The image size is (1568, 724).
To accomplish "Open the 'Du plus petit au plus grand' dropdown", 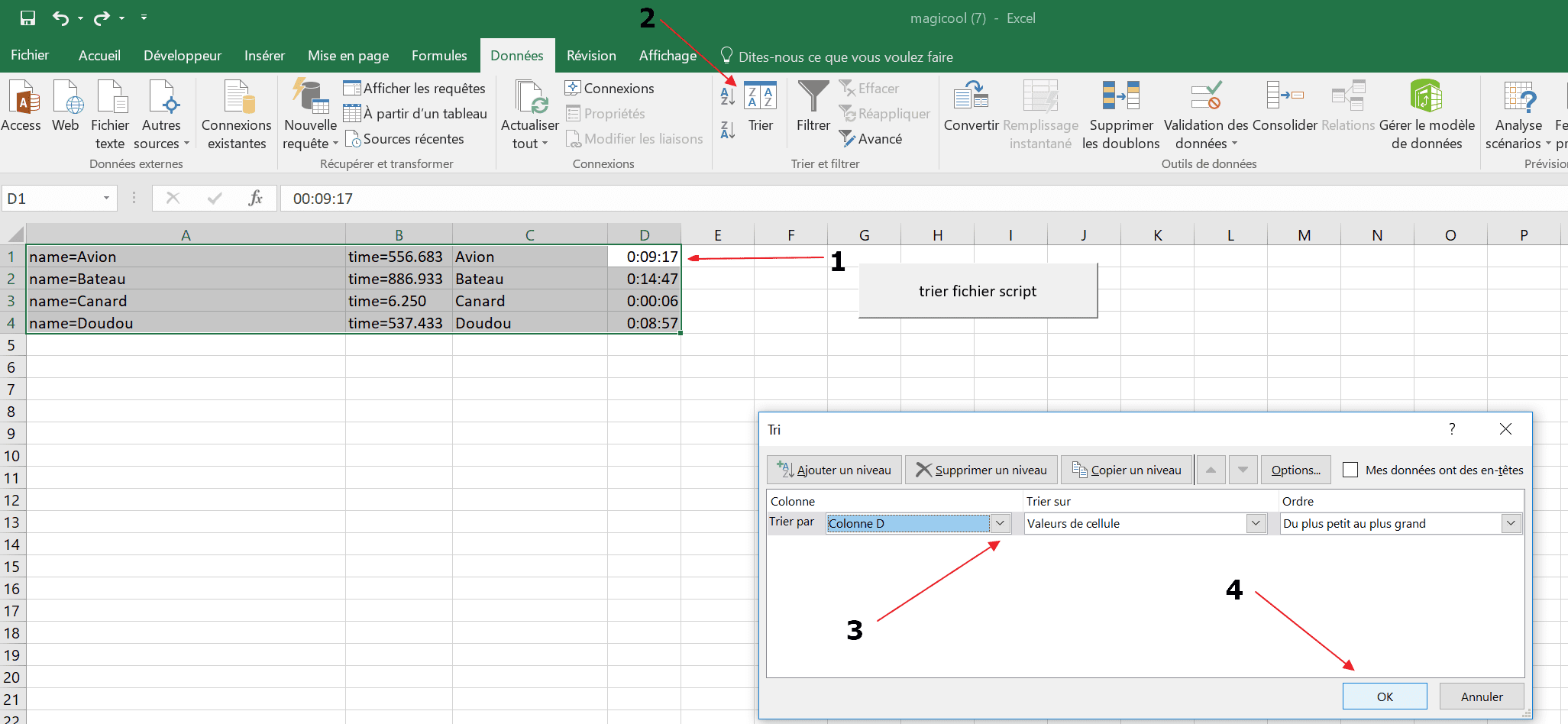I will pyautogui.click(x=1510, y=523).
